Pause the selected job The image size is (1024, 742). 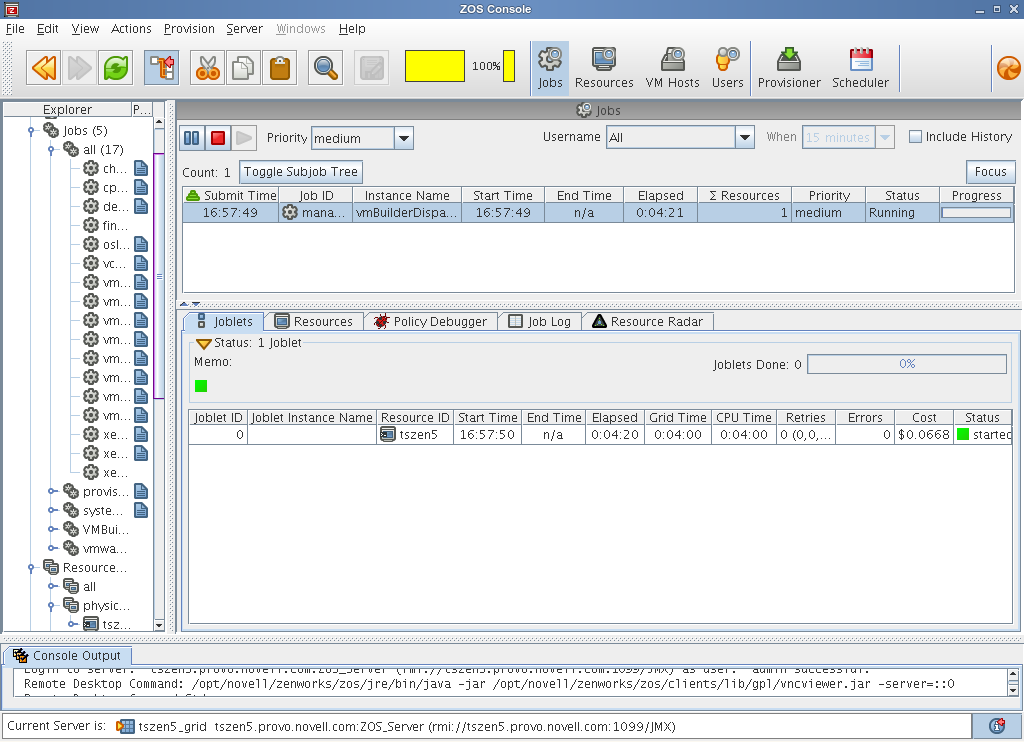coord(192,138)
